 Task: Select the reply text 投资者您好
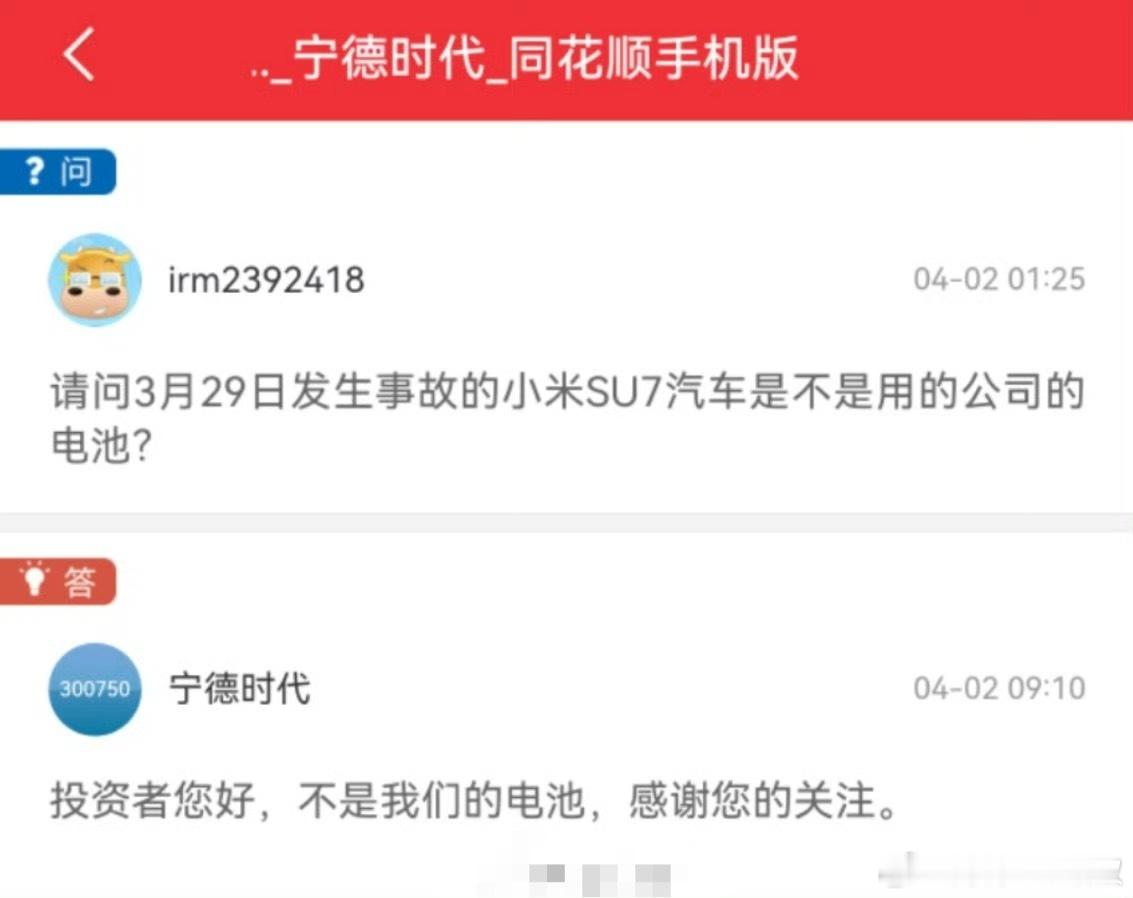153,800
